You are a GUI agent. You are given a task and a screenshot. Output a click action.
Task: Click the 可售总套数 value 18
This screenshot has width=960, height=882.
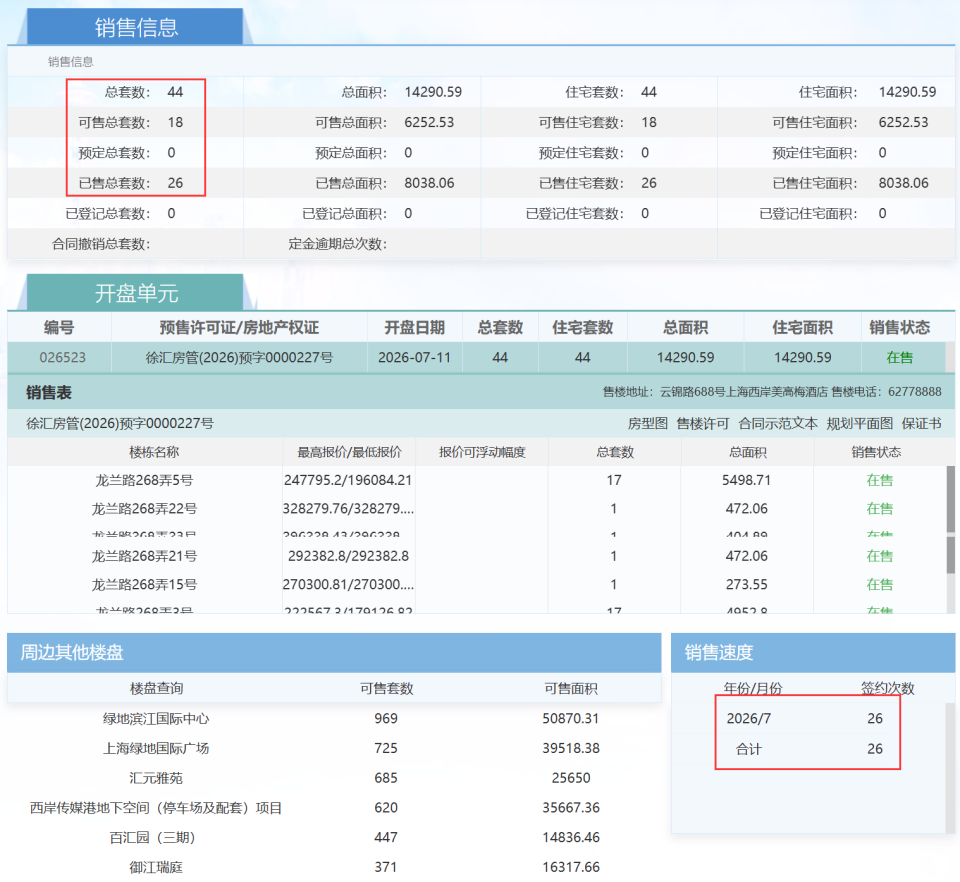pyautogui.click(x=175, y=122)
